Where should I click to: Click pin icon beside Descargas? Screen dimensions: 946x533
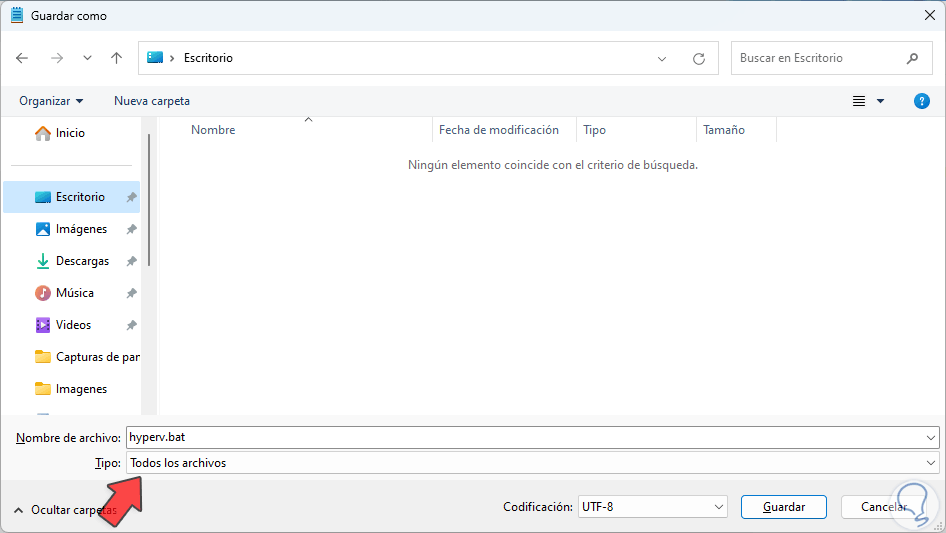click(131, 261)
